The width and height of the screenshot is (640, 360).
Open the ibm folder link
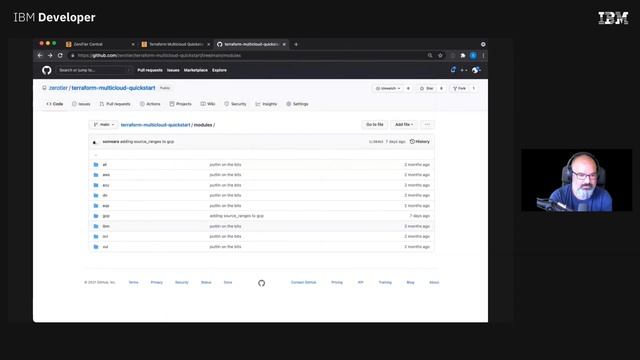tap(106, 226)
